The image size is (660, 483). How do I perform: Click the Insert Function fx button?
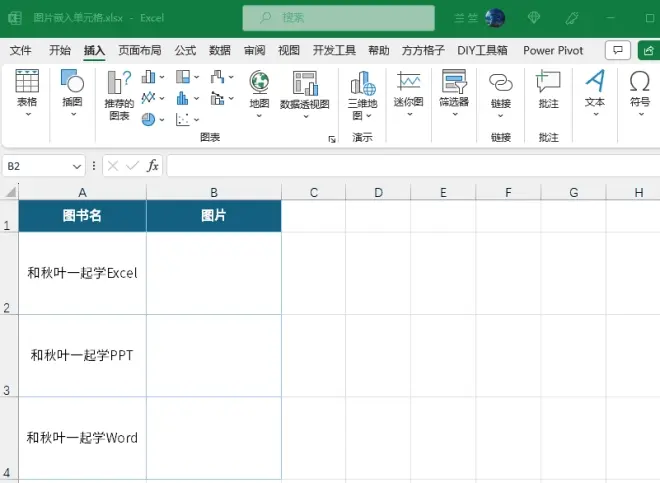(153, 166)
